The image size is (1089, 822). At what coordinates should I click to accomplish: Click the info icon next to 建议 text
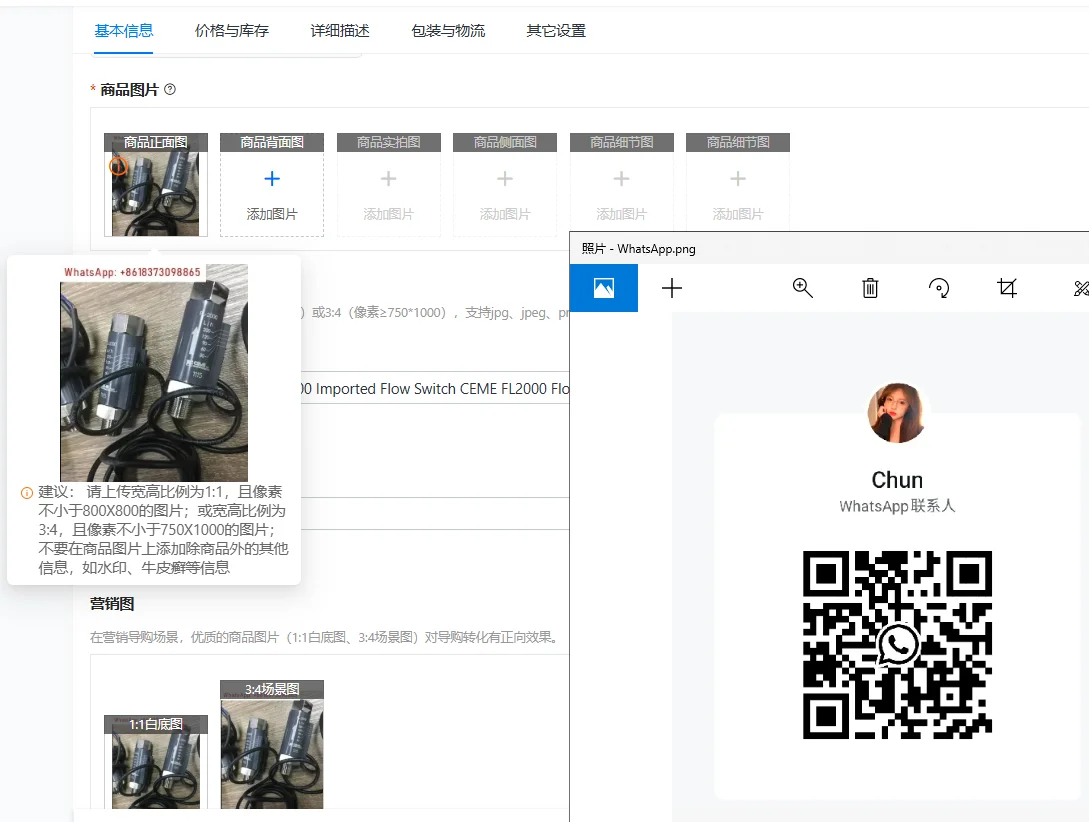coord(25,492)
